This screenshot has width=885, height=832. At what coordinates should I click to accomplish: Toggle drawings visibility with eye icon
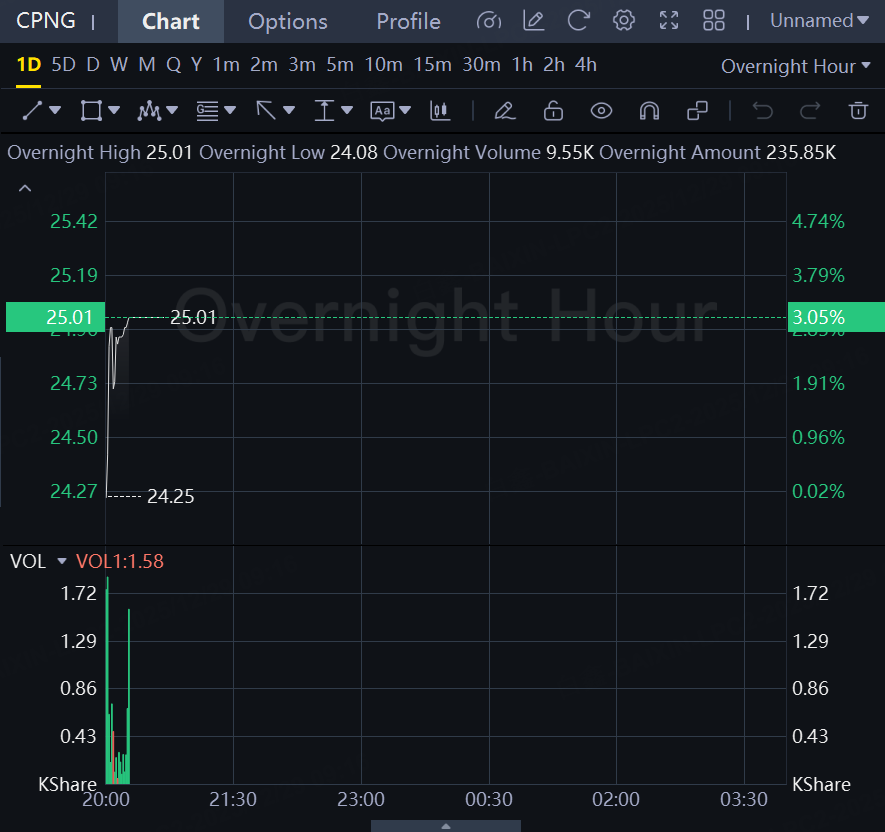[x=600, y=110]
